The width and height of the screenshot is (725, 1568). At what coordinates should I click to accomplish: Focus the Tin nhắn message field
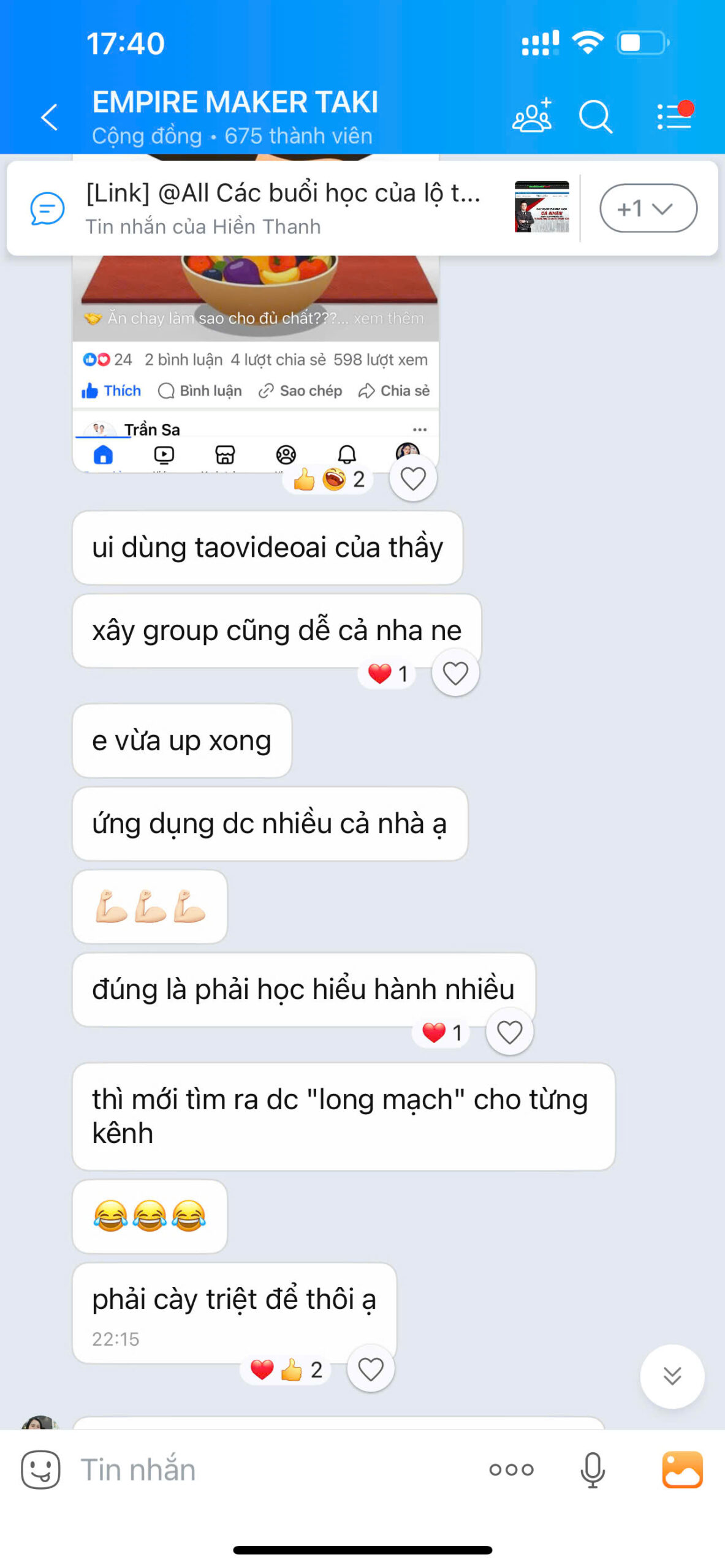pos(276,1469)
